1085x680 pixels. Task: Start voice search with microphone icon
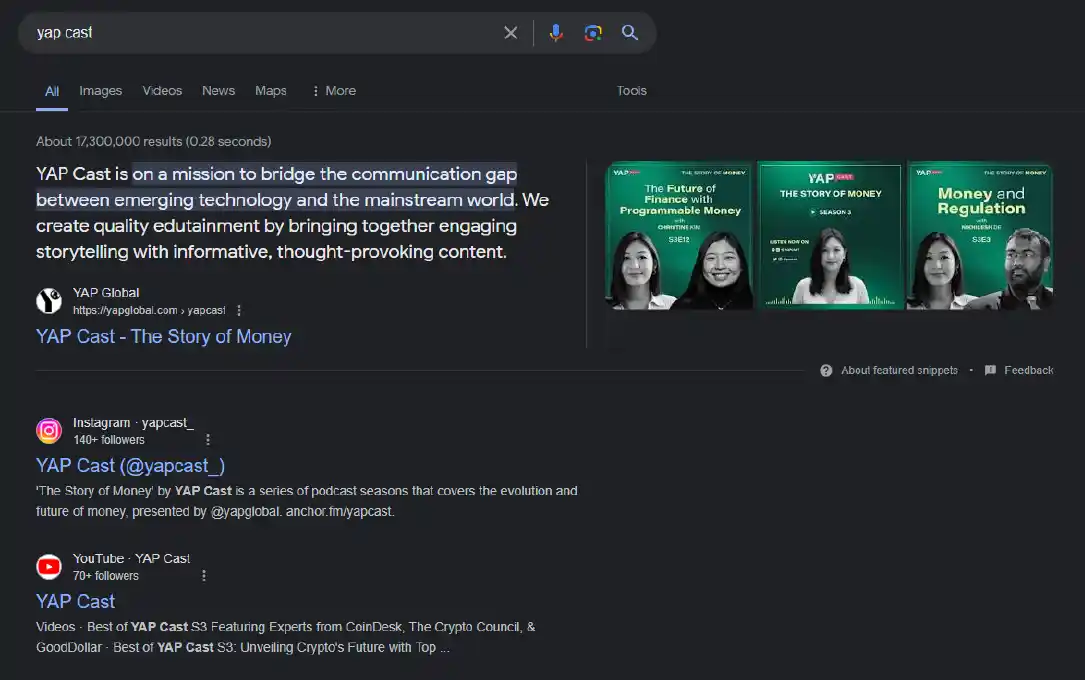[556, 33]
